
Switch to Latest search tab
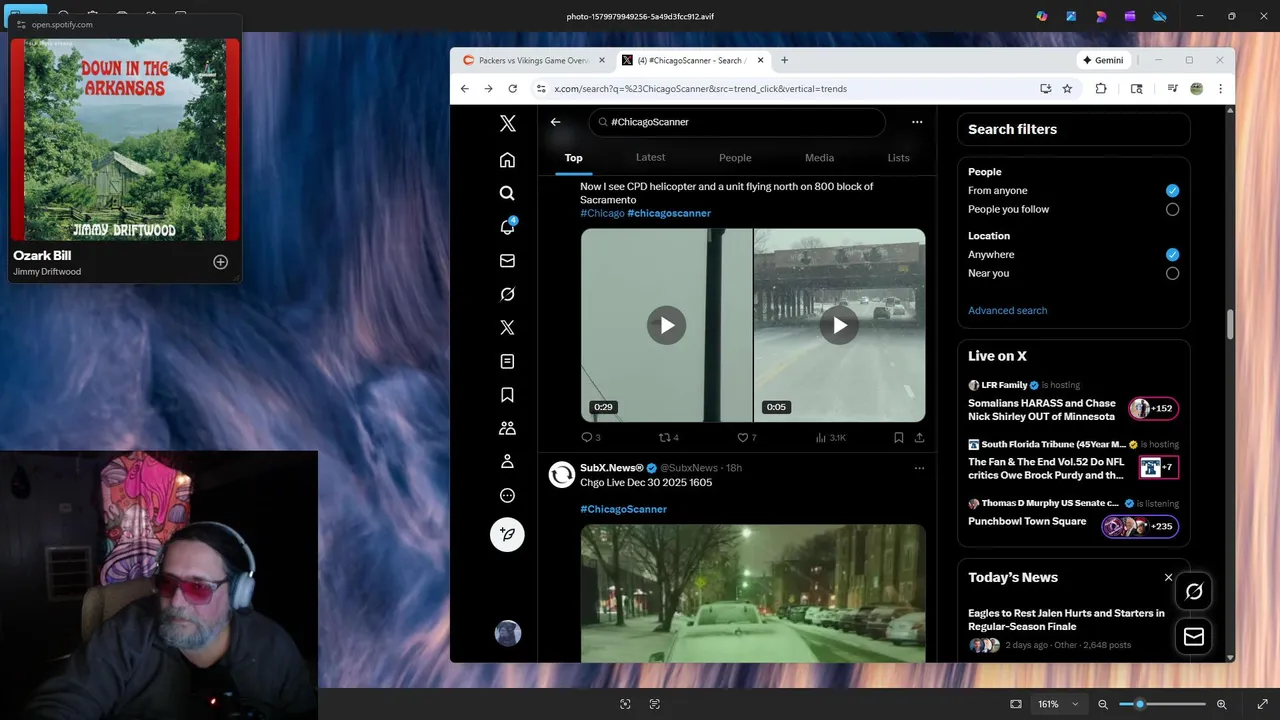[x=650, y=158]
